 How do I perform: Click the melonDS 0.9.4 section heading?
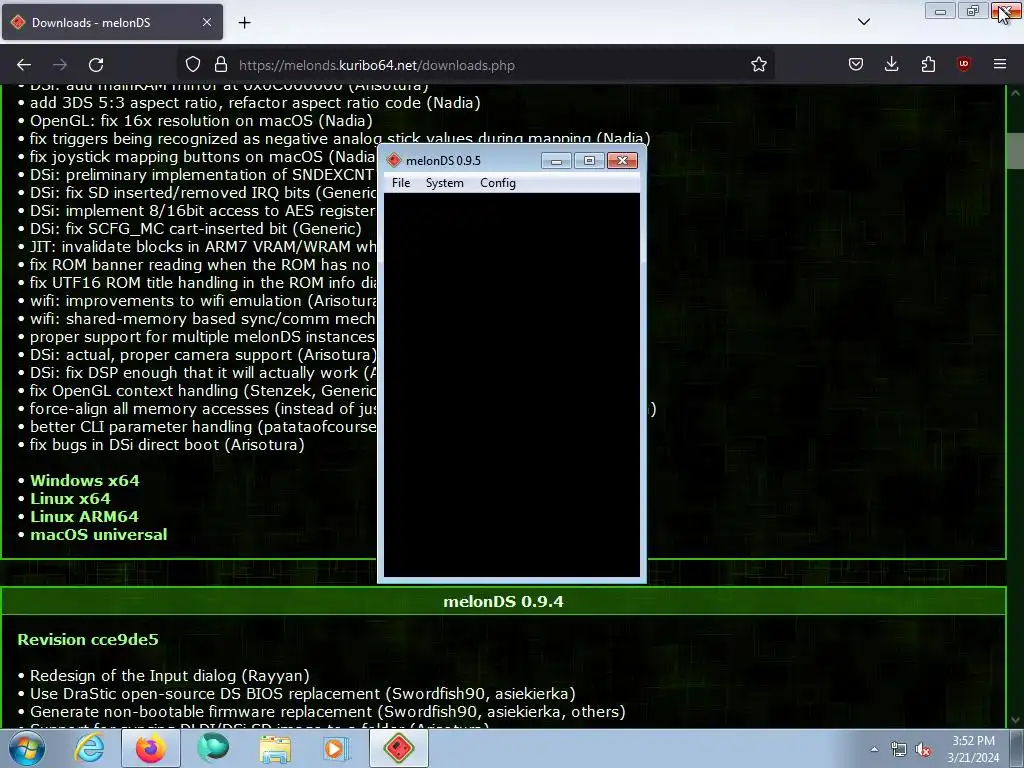503,601
